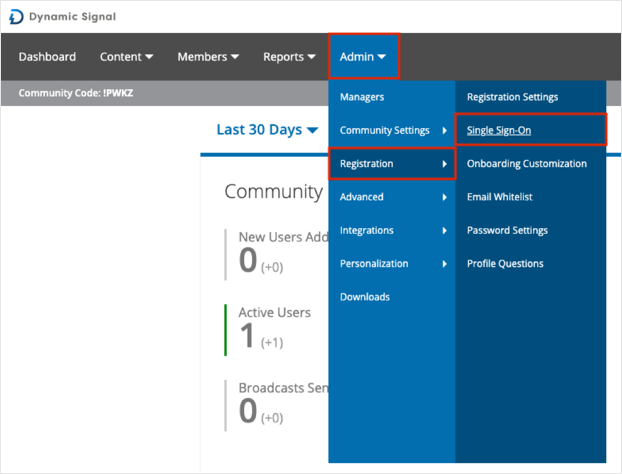
Task: Select Managers from the Admin menu
Action: (x=362, y=97)
